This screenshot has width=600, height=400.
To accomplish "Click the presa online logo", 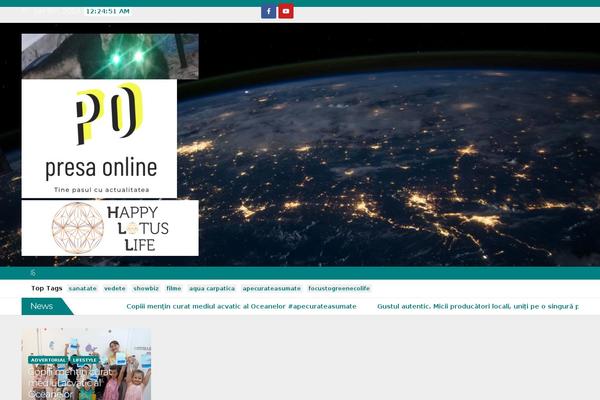I will [99, 139].
